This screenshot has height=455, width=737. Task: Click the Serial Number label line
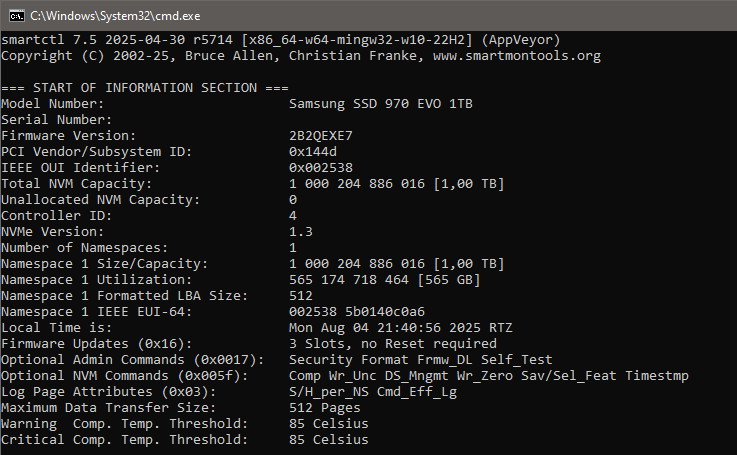pos(56,120)
